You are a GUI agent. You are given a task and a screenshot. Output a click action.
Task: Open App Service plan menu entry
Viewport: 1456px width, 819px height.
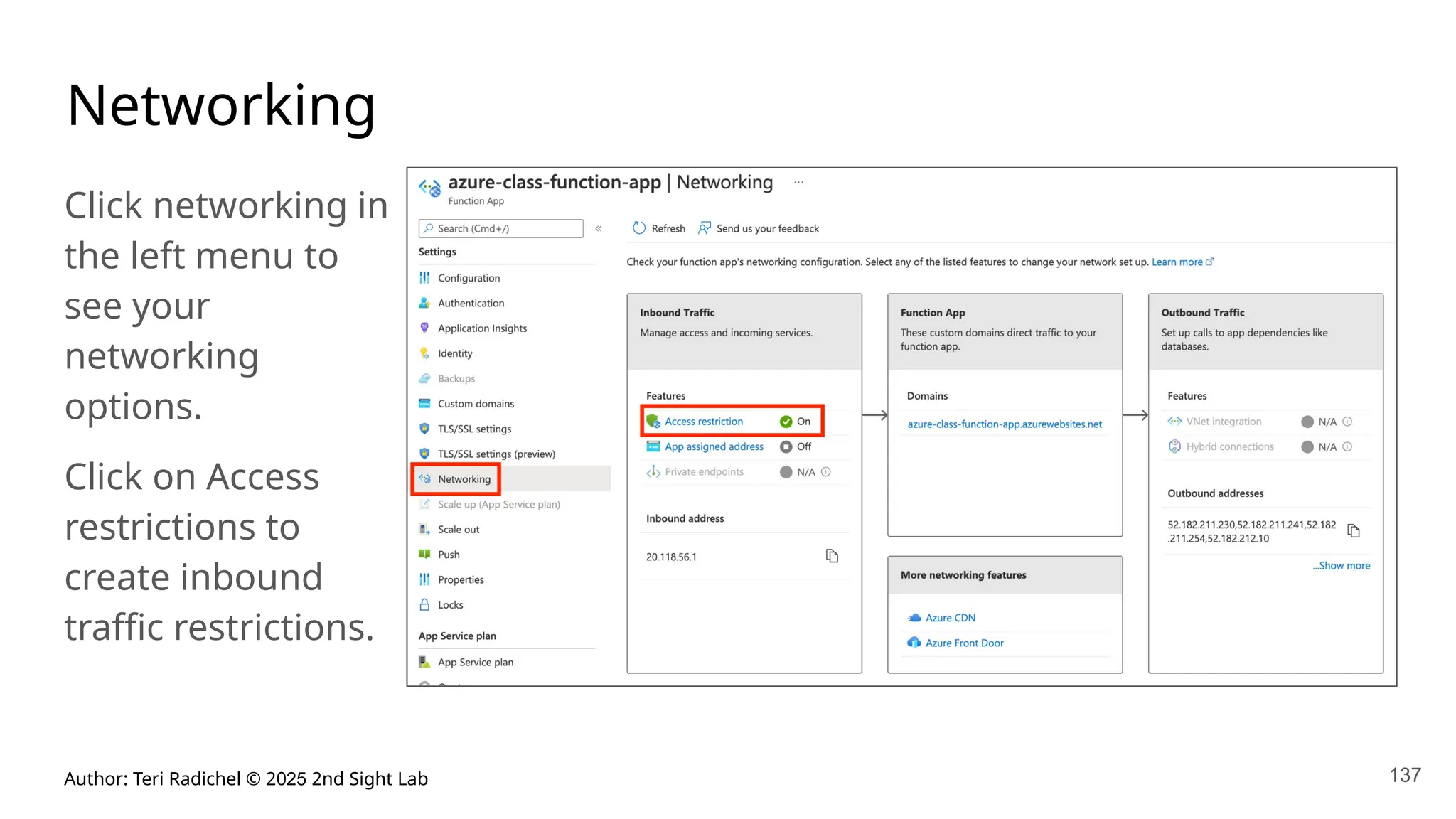click(x=475, y=662)
